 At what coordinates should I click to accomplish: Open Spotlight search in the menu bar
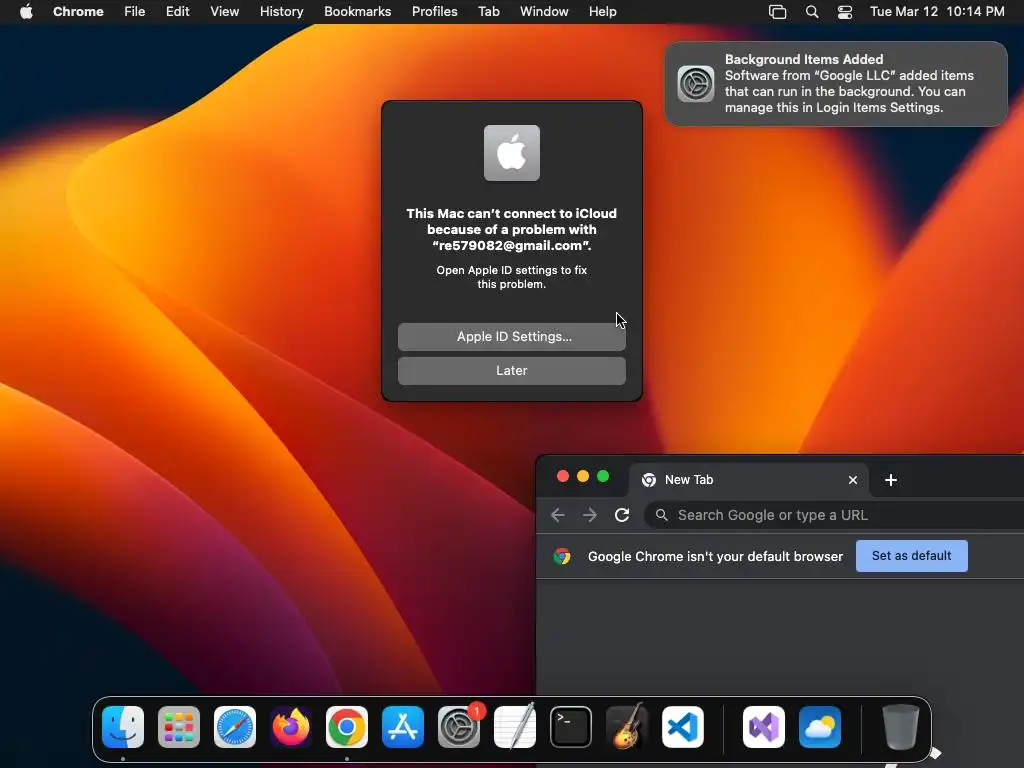click(x=812, y=12)
